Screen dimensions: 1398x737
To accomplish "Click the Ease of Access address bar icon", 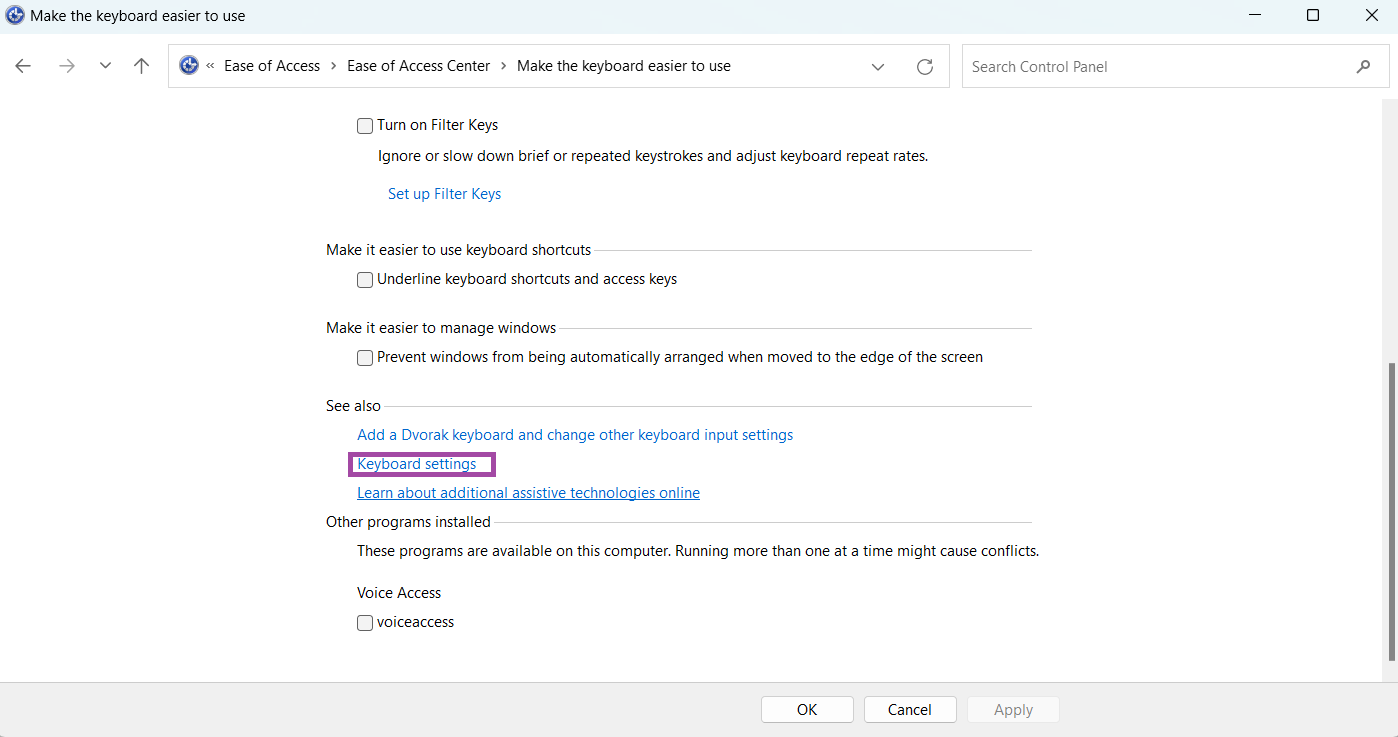I will click(x=189, y=66).
